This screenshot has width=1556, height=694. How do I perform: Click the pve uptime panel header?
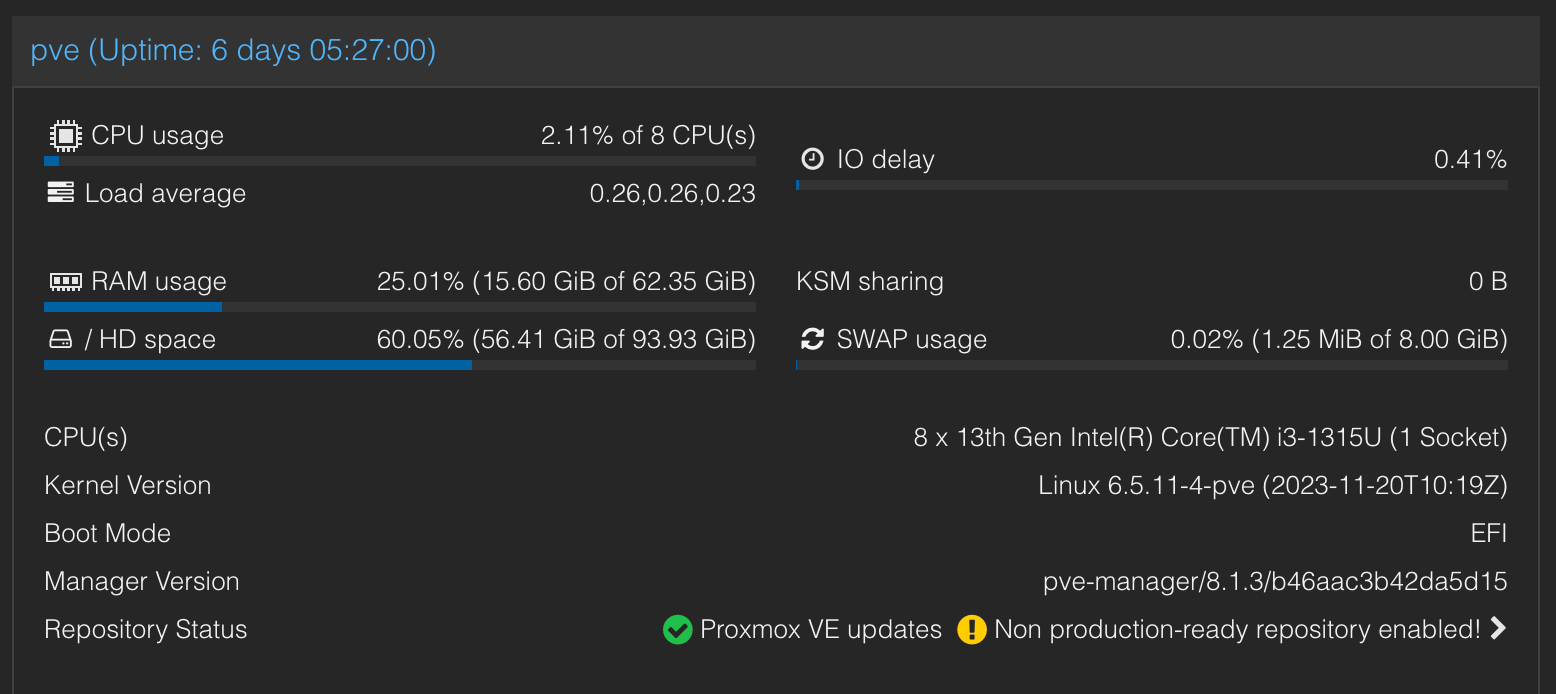[233, 50]
